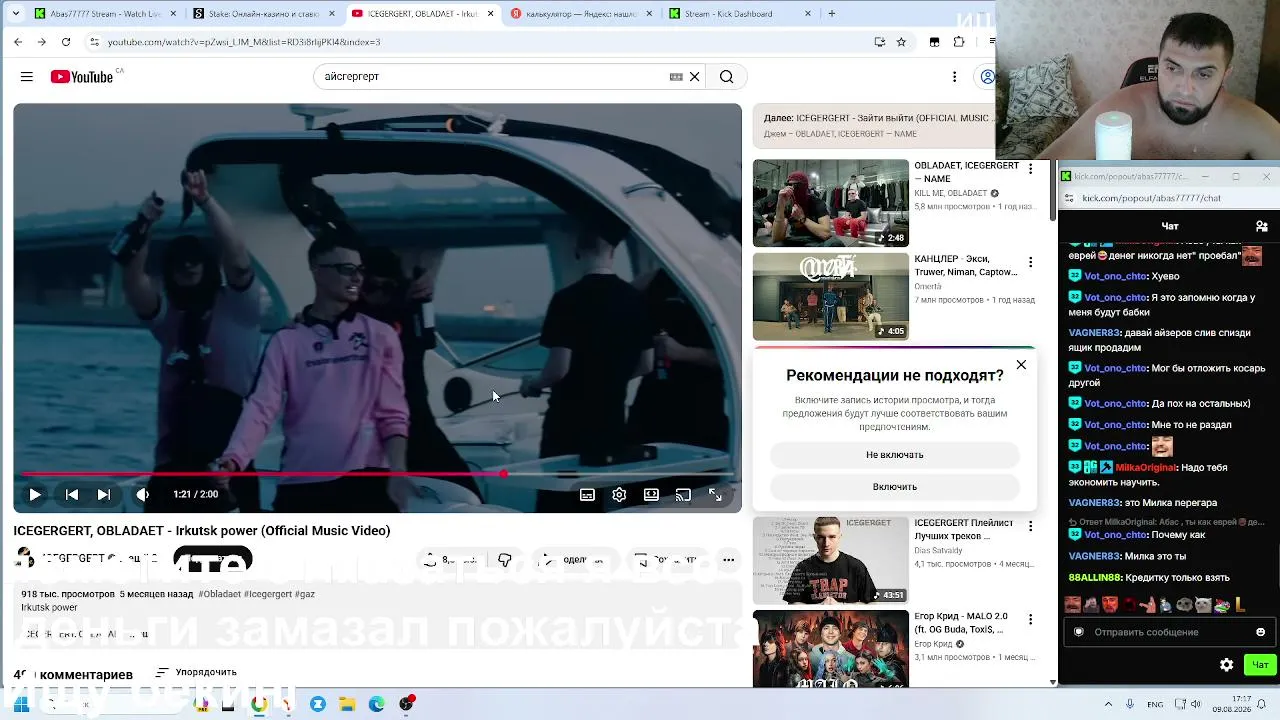Screen dimensions: 1280x720
Task: Click the green Чат send button
Action: 1260,665
